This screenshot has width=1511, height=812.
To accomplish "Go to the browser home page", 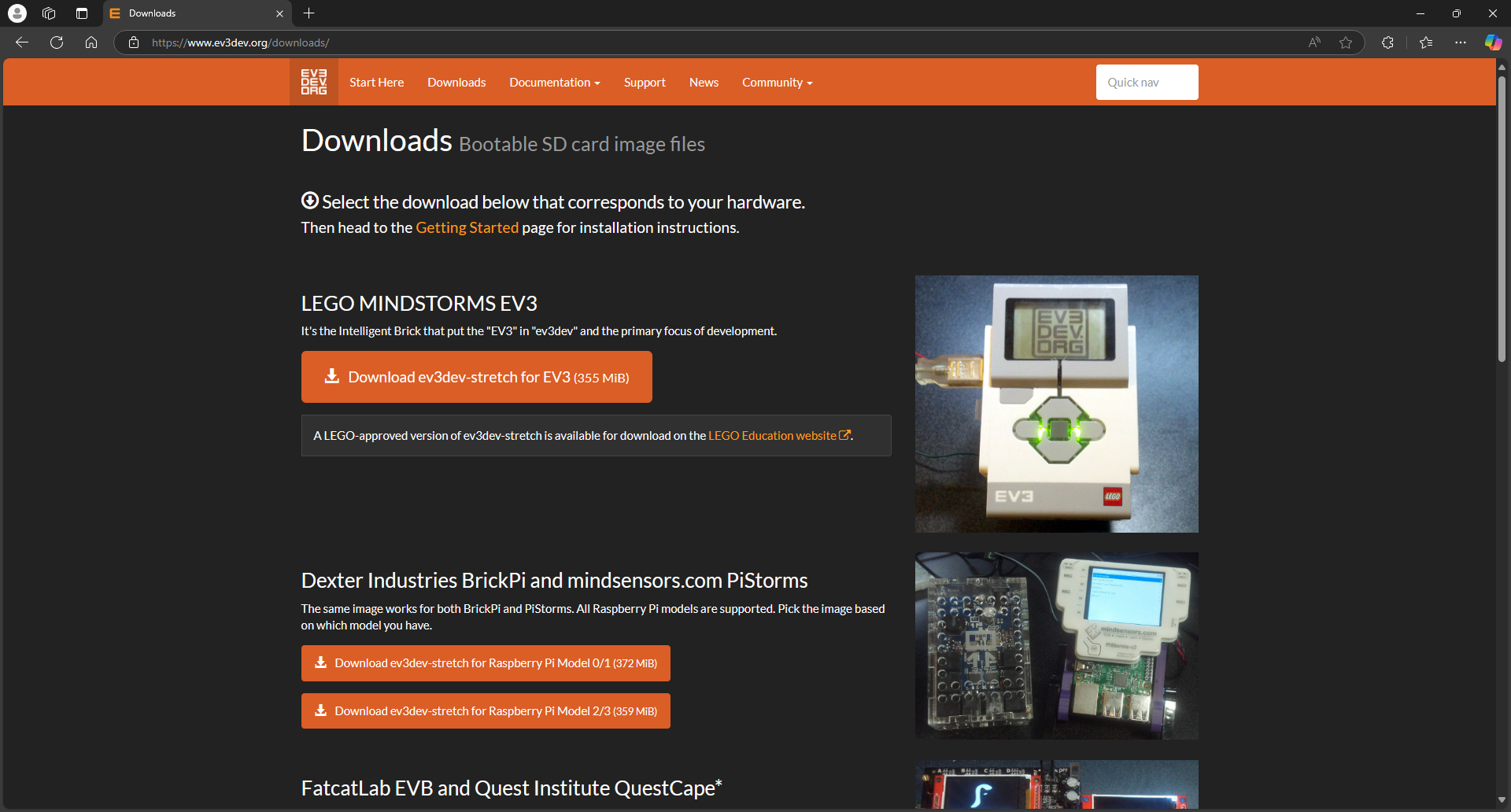I will 91,42.
